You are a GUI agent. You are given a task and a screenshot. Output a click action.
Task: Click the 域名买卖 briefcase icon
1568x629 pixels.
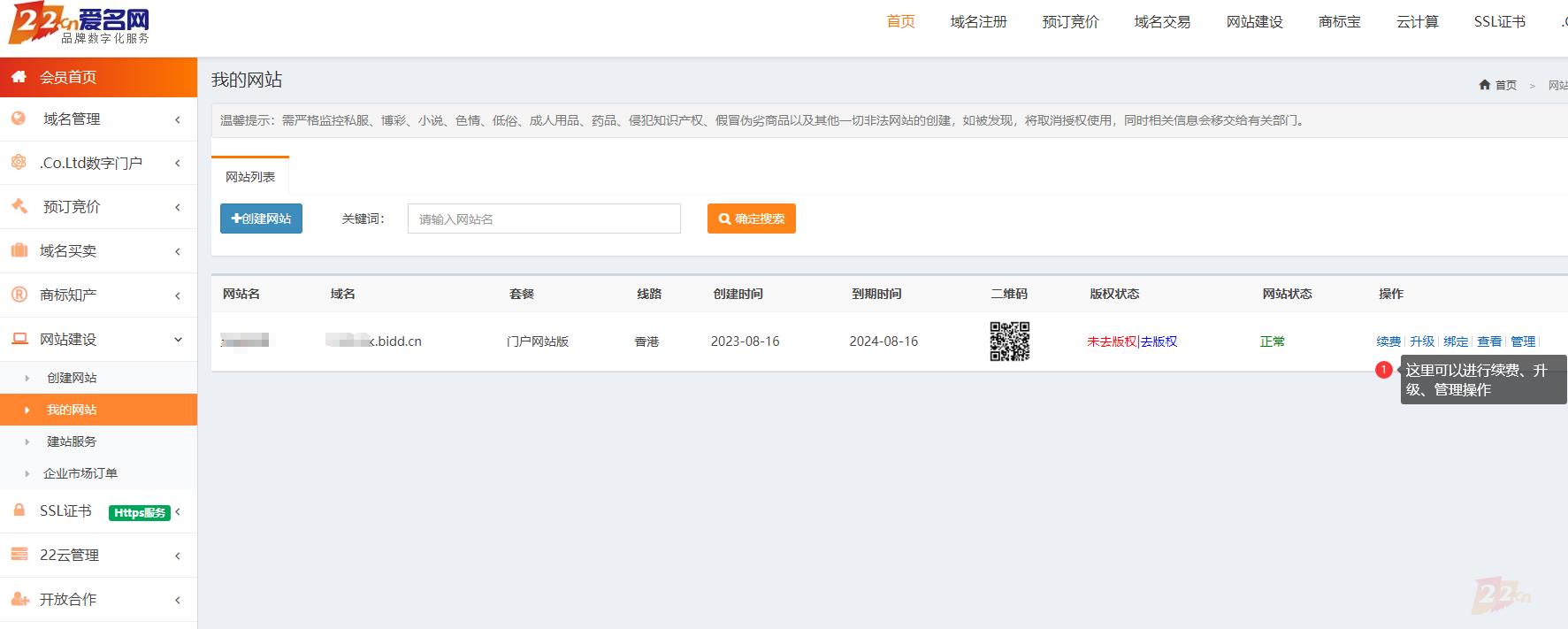point(19,250)
